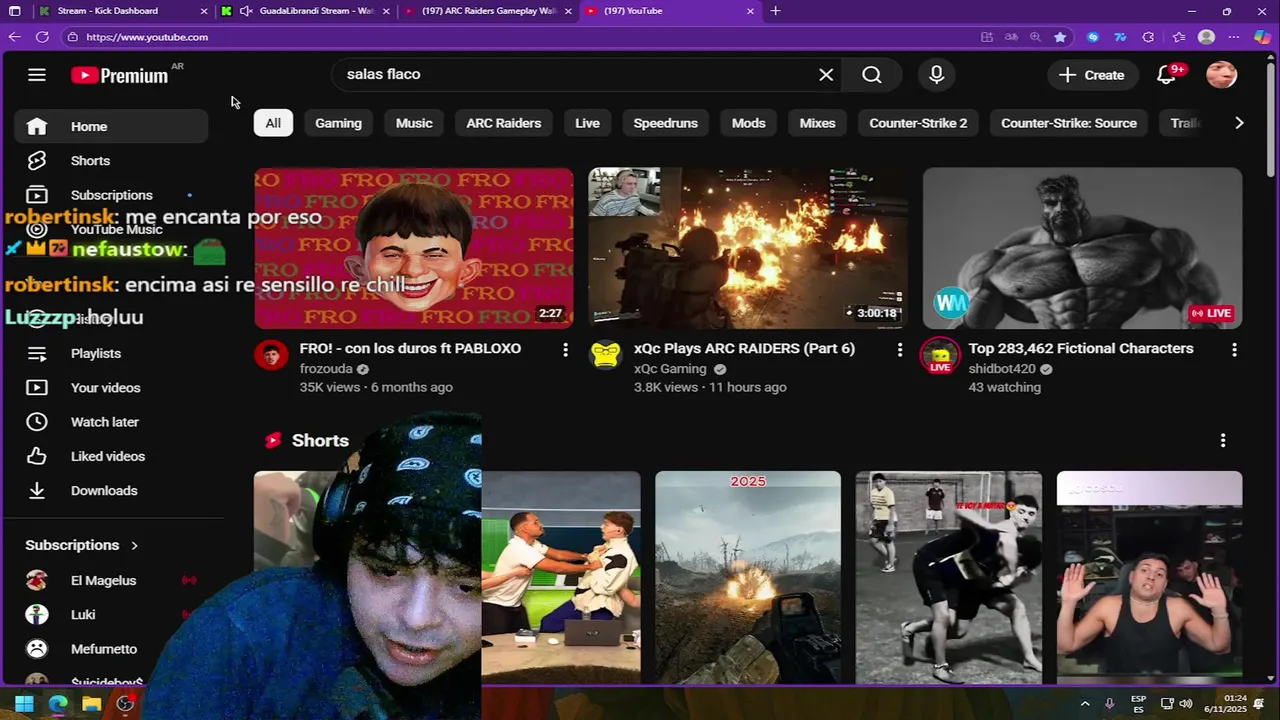Screen dimensions: 1280x720
Task: Select the Mods filter chip
Action: tap(748, 123)
